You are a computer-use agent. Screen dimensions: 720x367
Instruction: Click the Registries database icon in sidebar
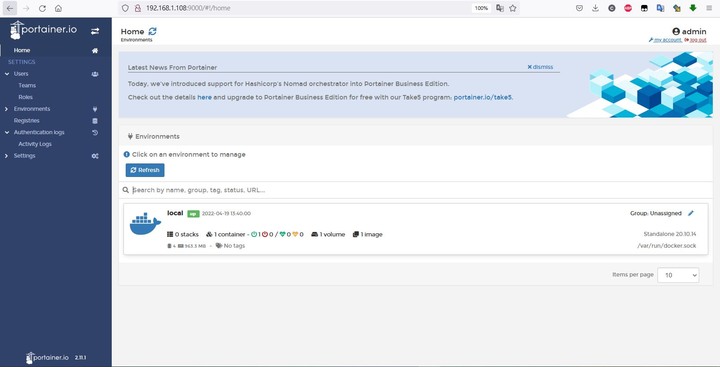click(95, 121)
